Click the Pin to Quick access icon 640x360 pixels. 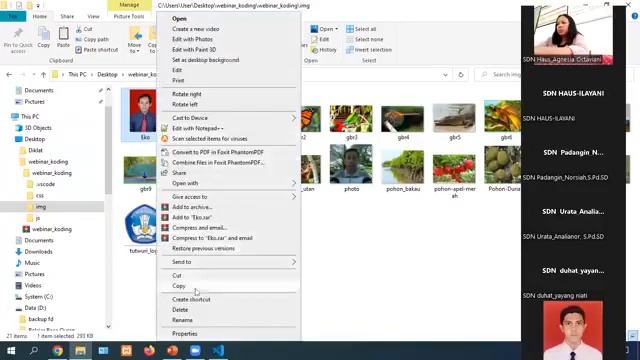tap(18, 40)
